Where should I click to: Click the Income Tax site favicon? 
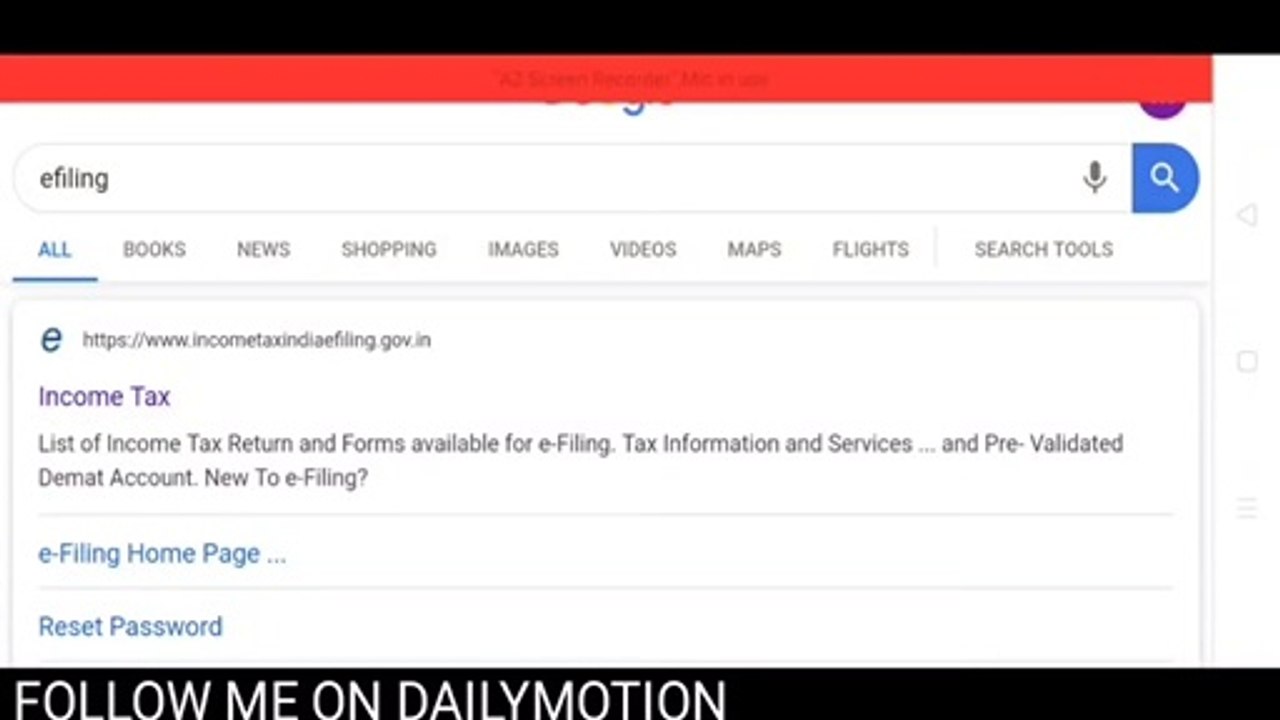[51, 340]
